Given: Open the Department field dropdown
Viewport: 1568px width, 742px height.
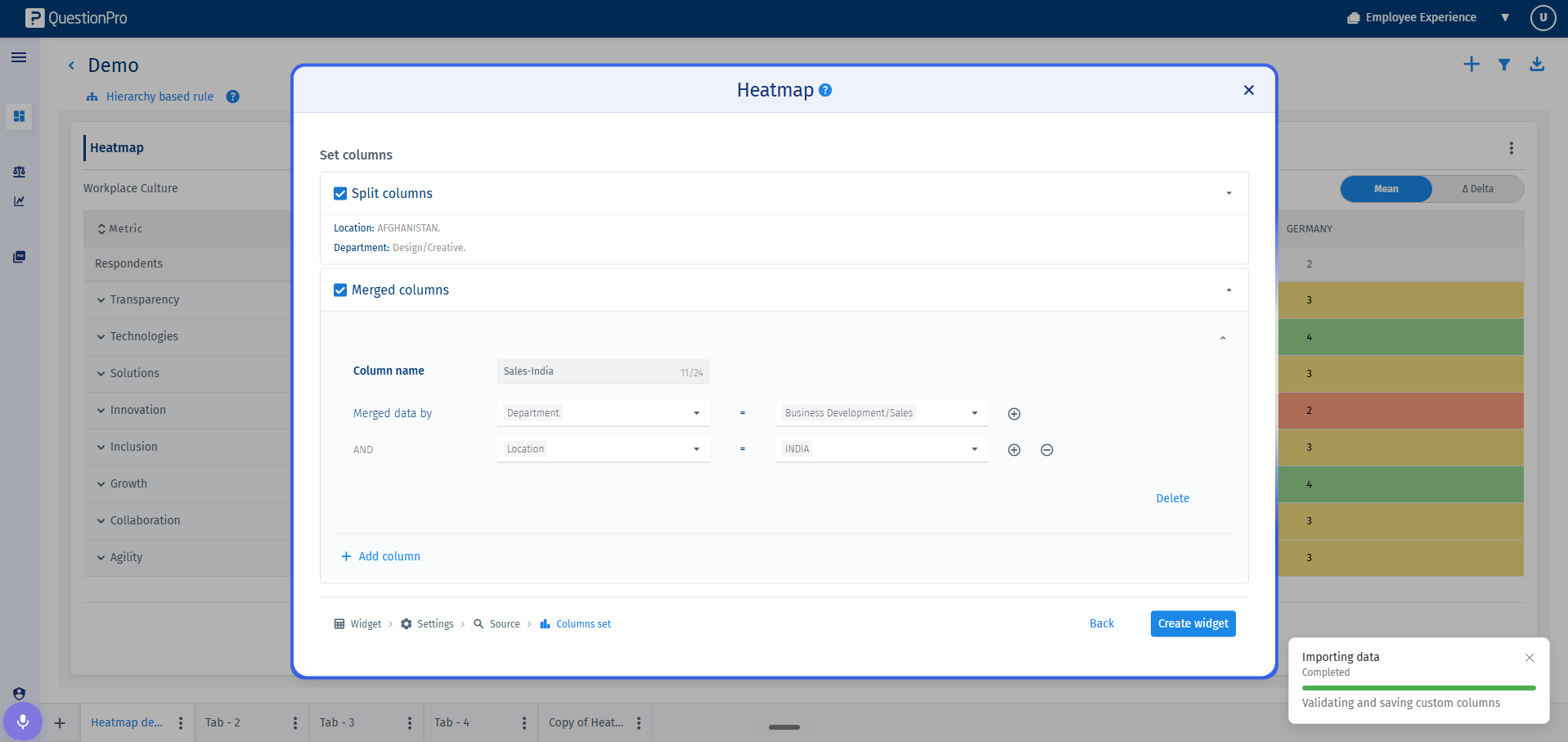Looking at the screenshot, I should click(x=603, y=413).
